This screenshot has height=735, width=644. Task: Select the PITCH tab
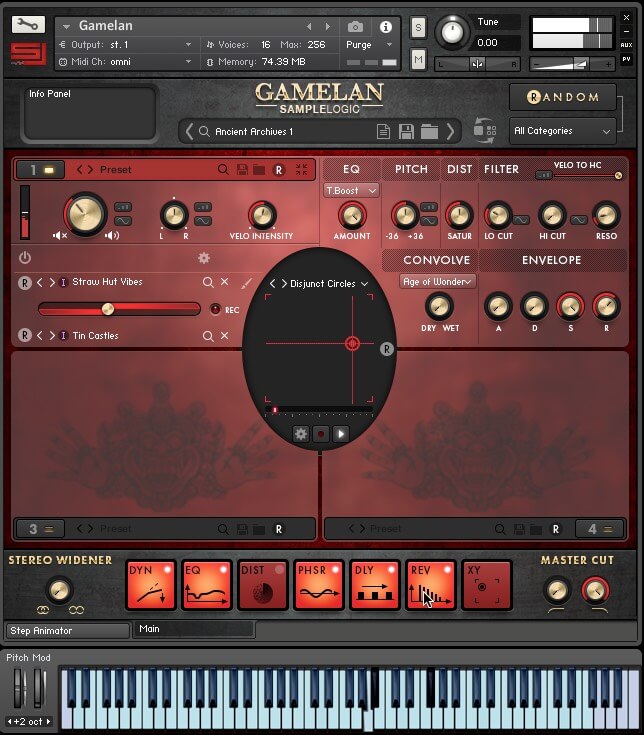coord(411,169)
